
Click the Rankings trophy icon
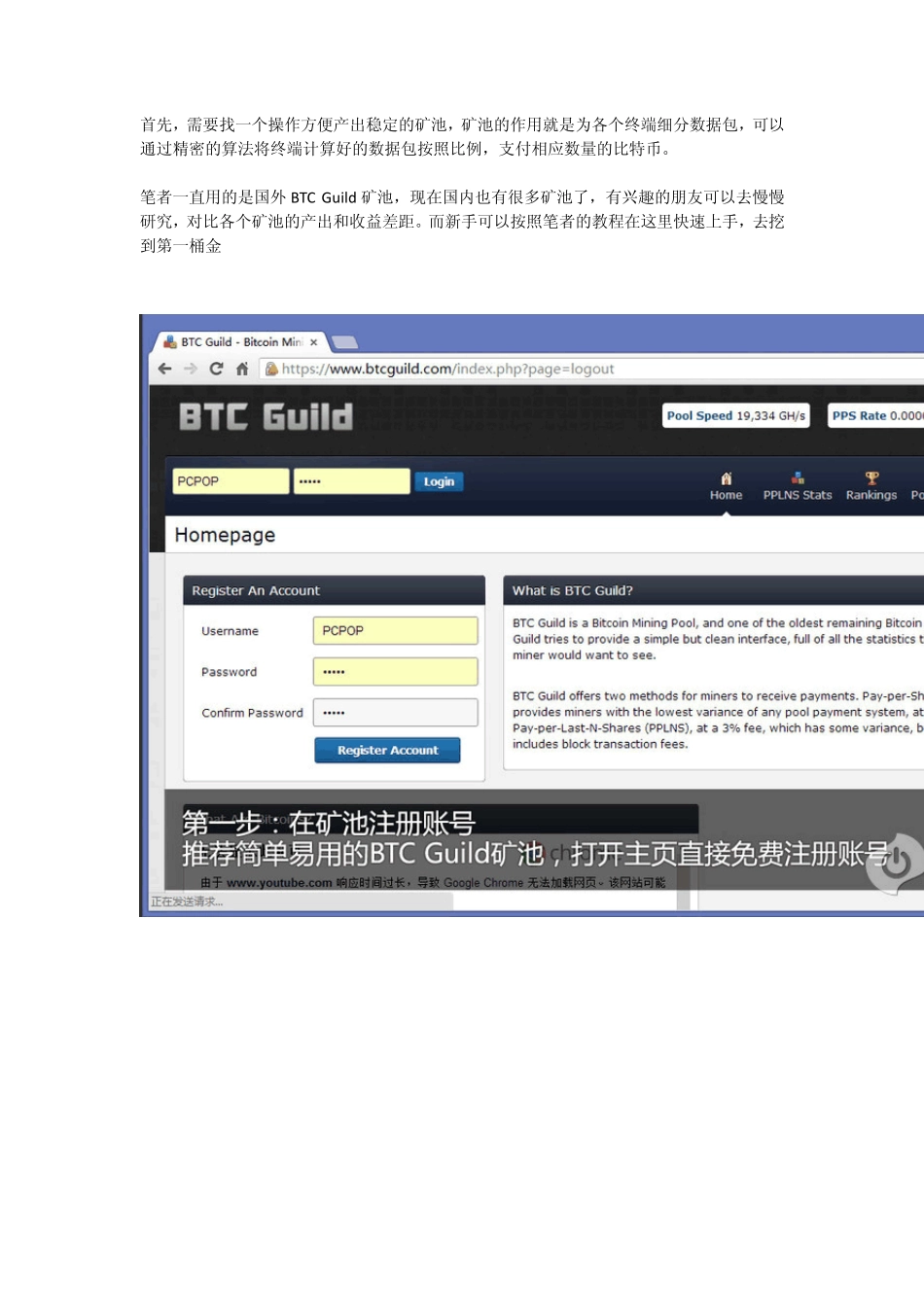pos(871,477)
